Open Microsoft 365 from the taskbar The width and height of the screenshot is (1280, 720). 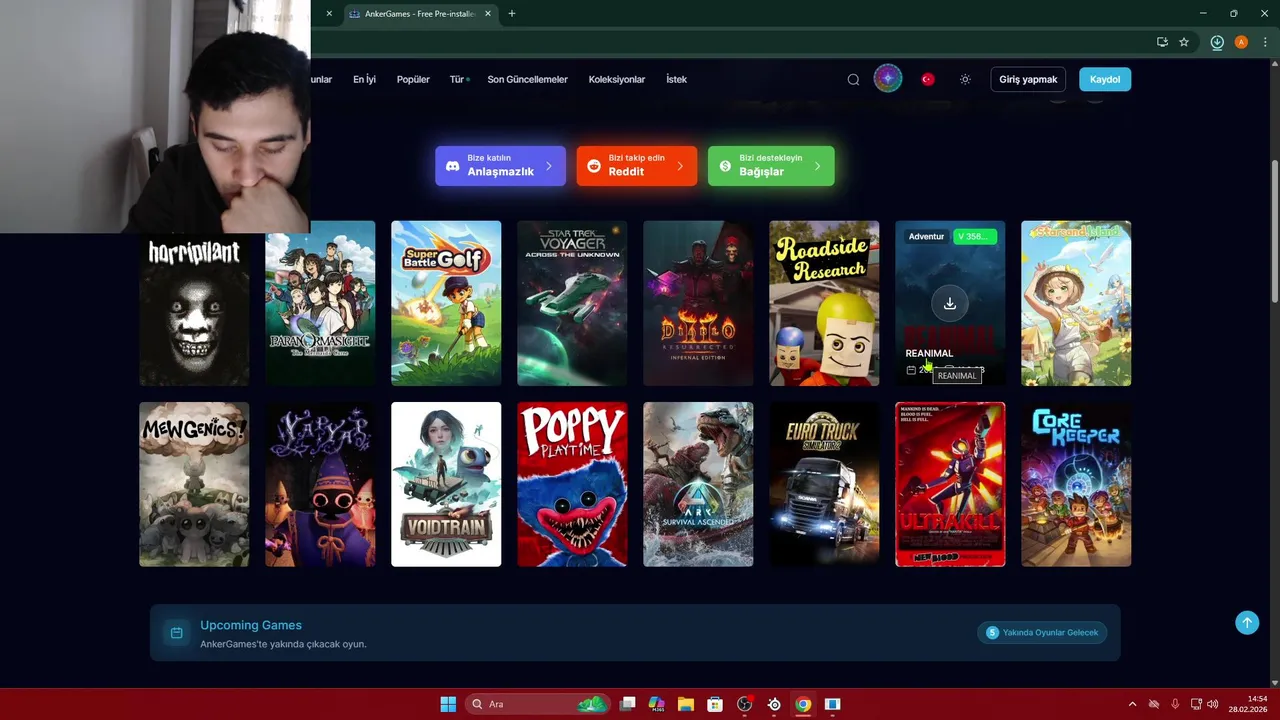pos(656,704)
